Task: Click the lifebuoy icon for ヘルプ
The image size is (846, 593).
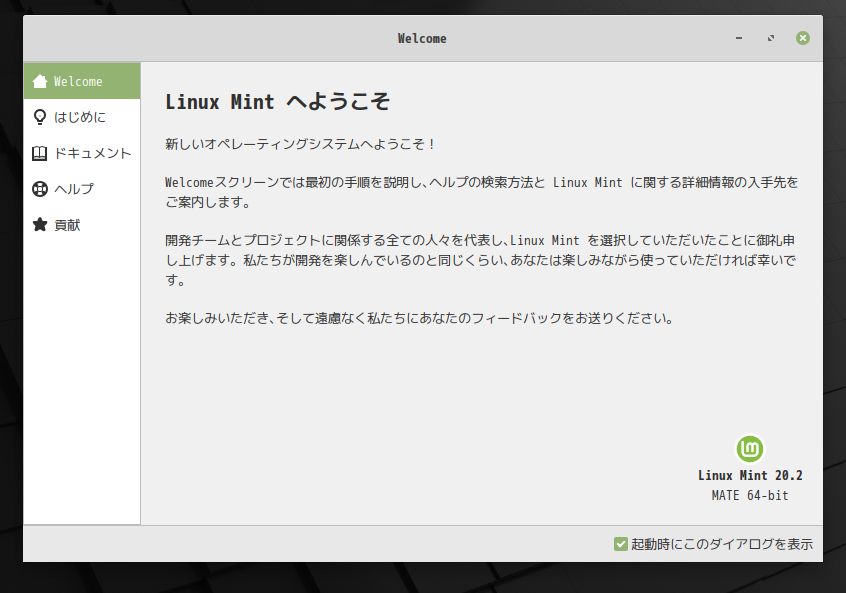Action: click(40, 189)
